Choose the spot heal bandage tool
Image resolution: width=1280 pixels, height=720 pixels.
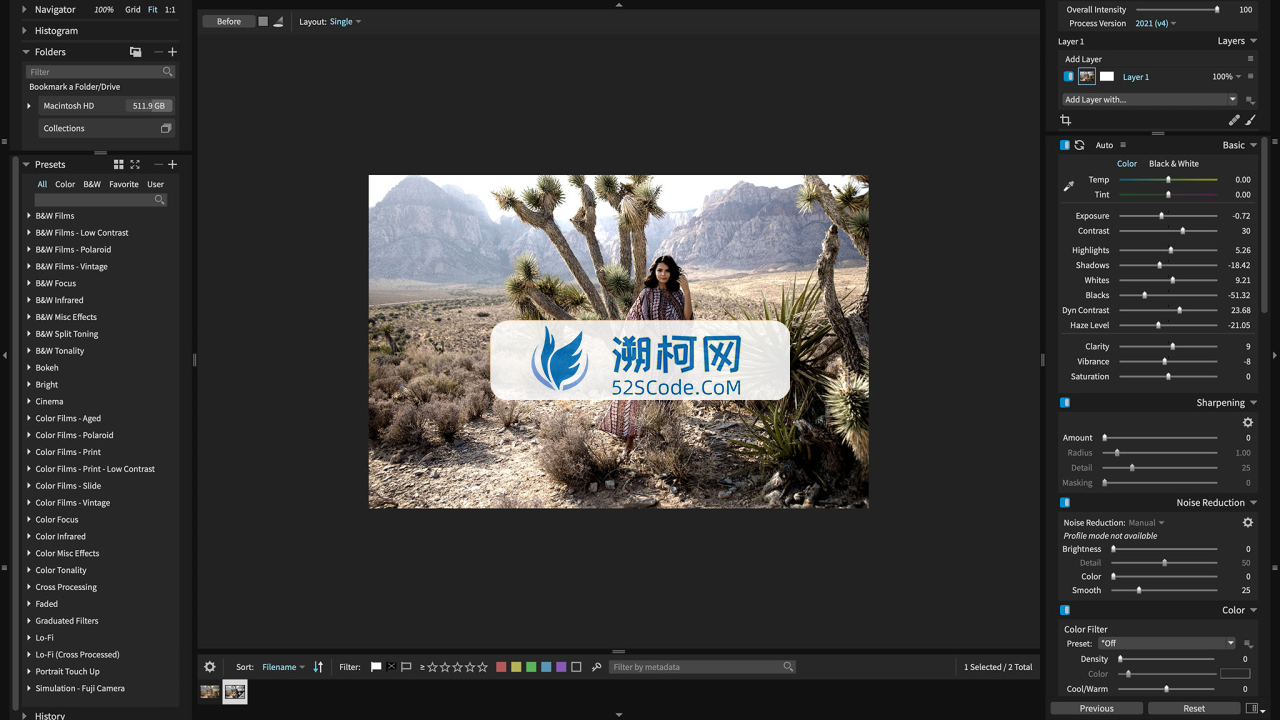(1234, 120)
